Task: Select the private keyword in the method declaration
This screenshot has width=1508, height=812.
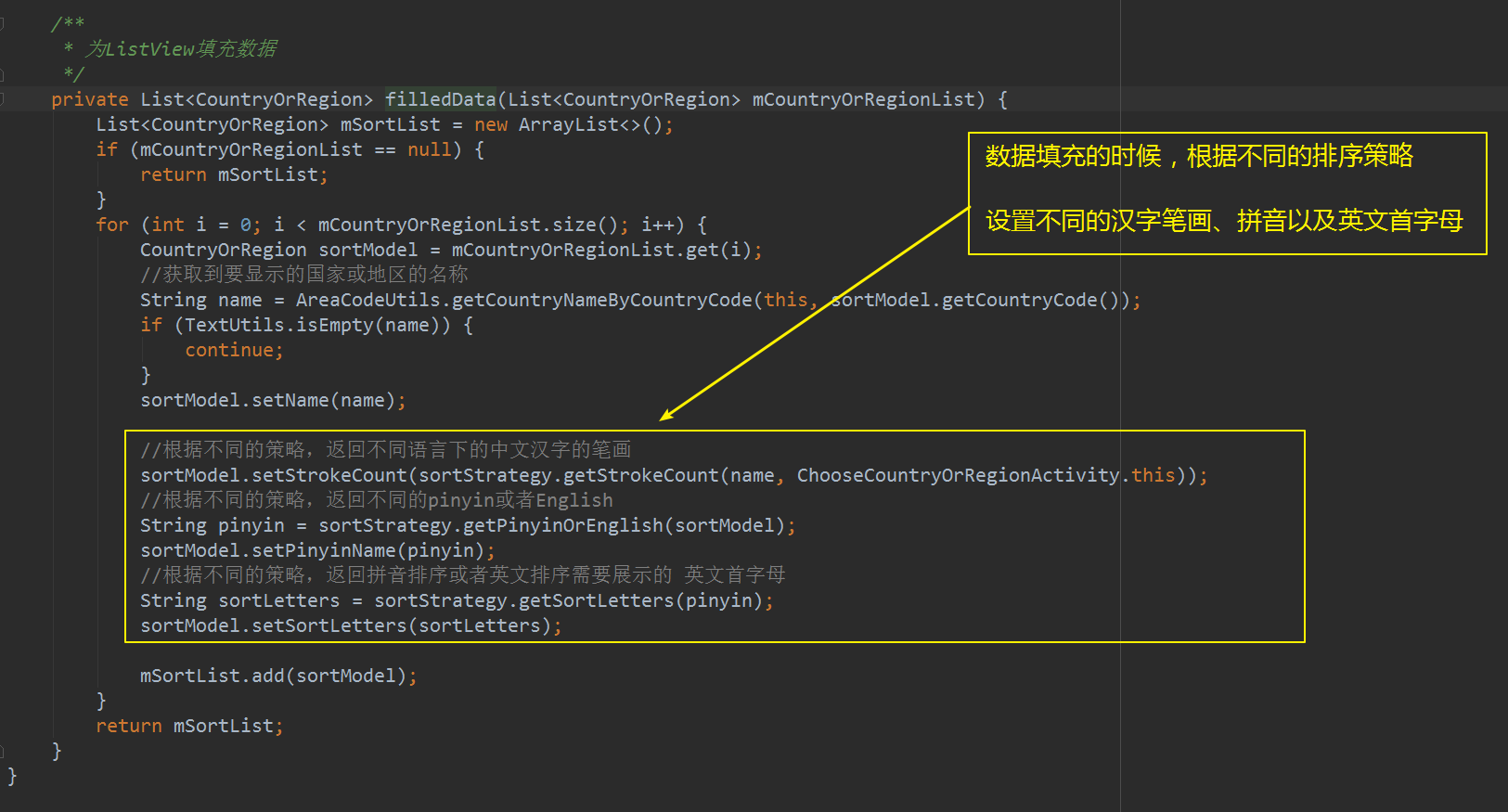Action: [x=90, y=99]
